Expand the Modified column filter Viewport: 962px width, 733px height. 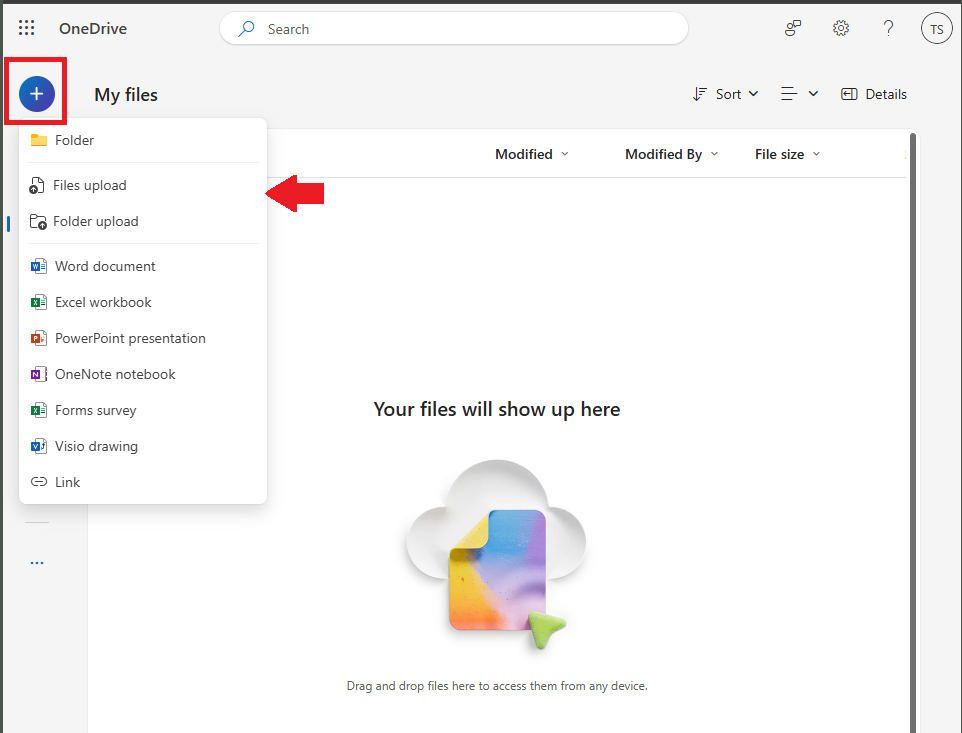click(x=532, y=154)
